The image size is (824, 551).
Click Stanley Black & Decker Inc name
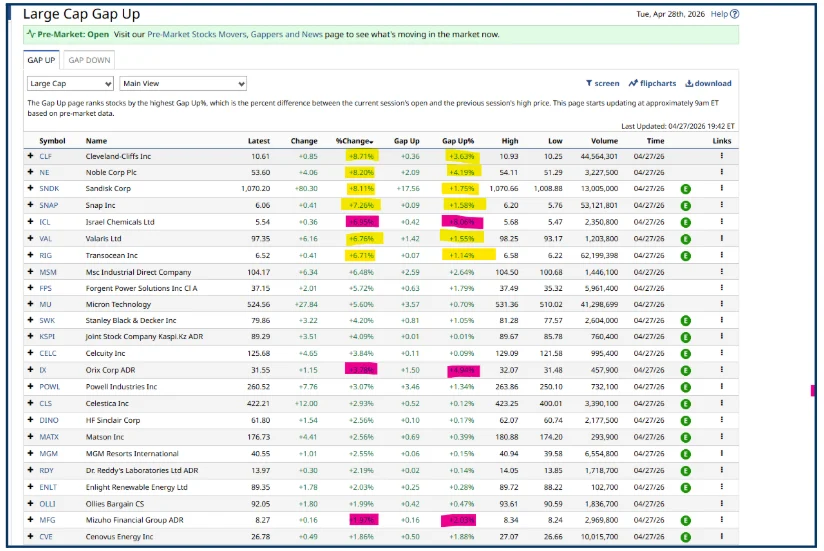coord(131,320)
